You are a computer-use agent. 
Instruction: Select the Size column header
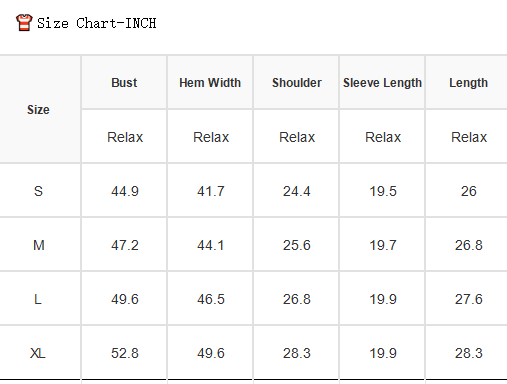(x=38, y=110)
